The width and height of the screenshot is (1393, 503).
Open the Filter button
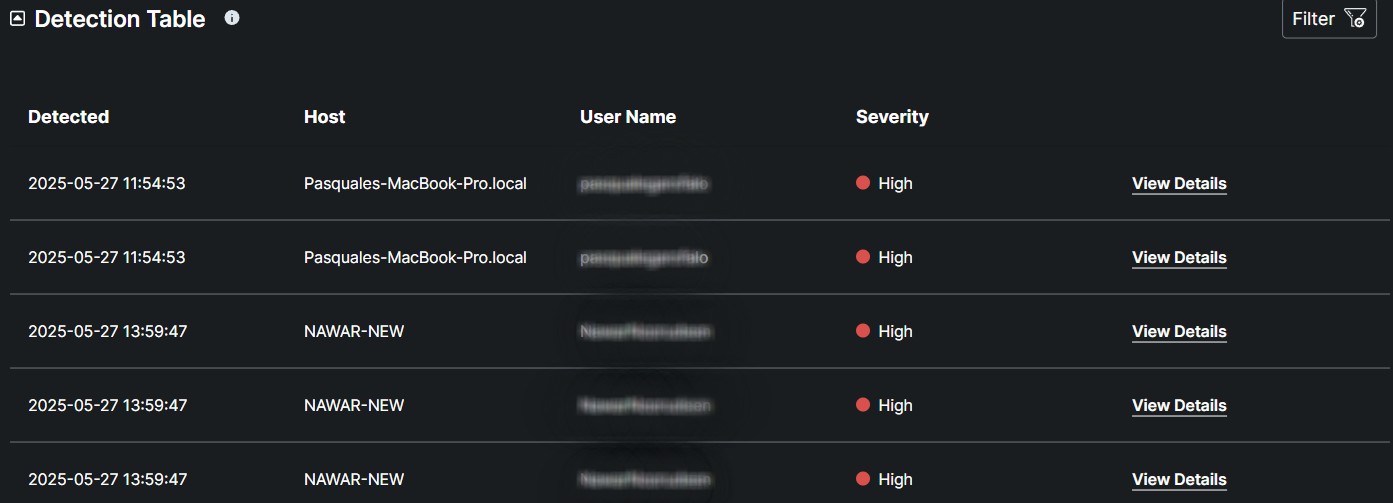(x=1313, y=19)
